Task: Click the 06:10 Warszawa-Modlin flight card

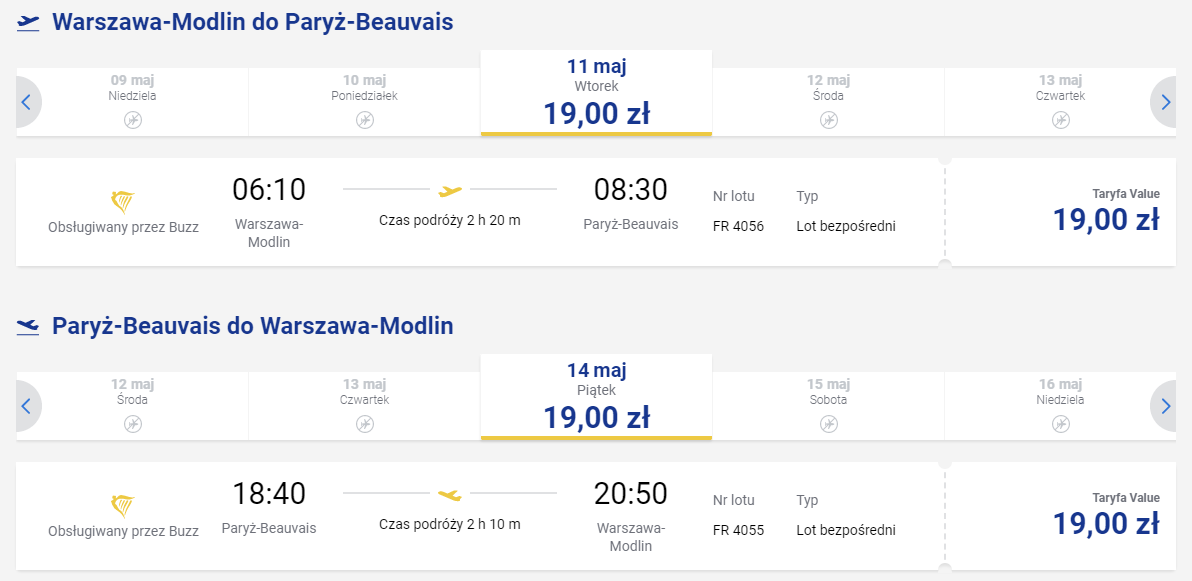Action: pos(480,212)
